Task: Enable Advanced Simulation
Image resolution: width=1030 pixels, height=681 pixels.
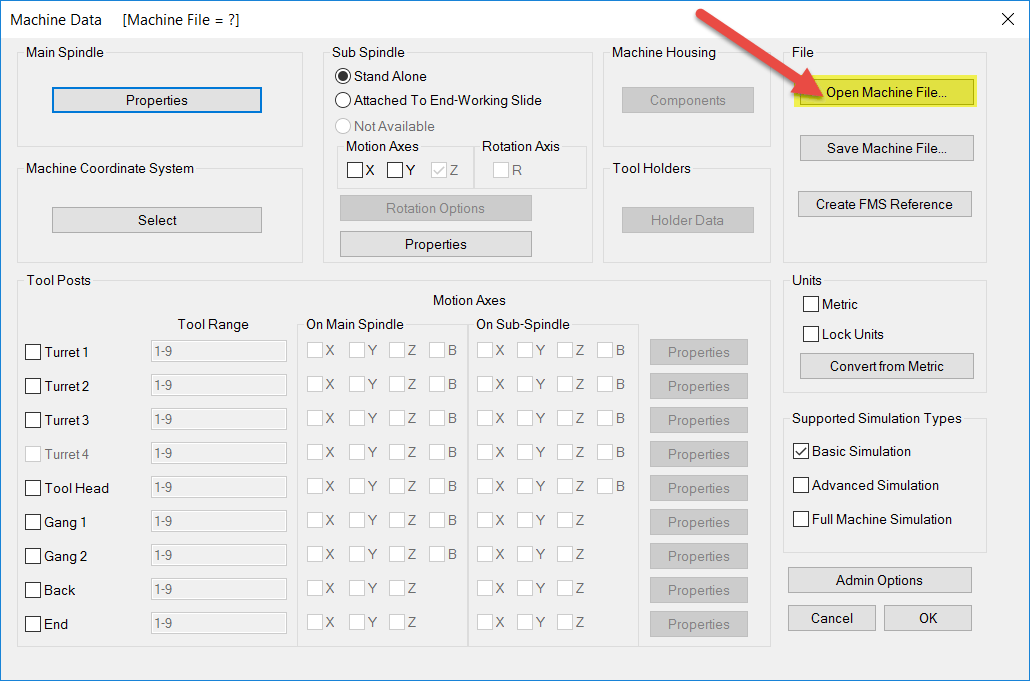Action: click(800, 485)
